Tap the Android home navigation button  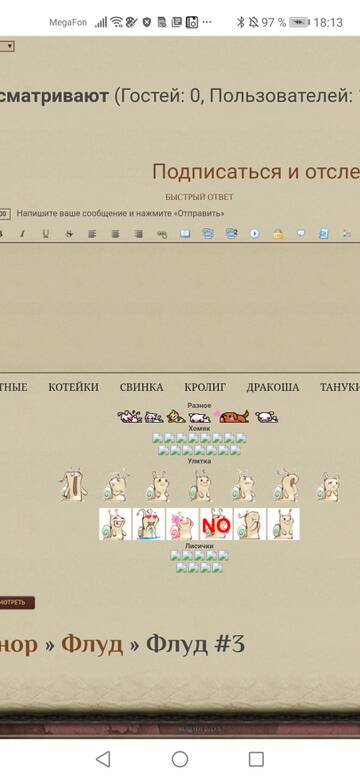[x=180, y=759]
